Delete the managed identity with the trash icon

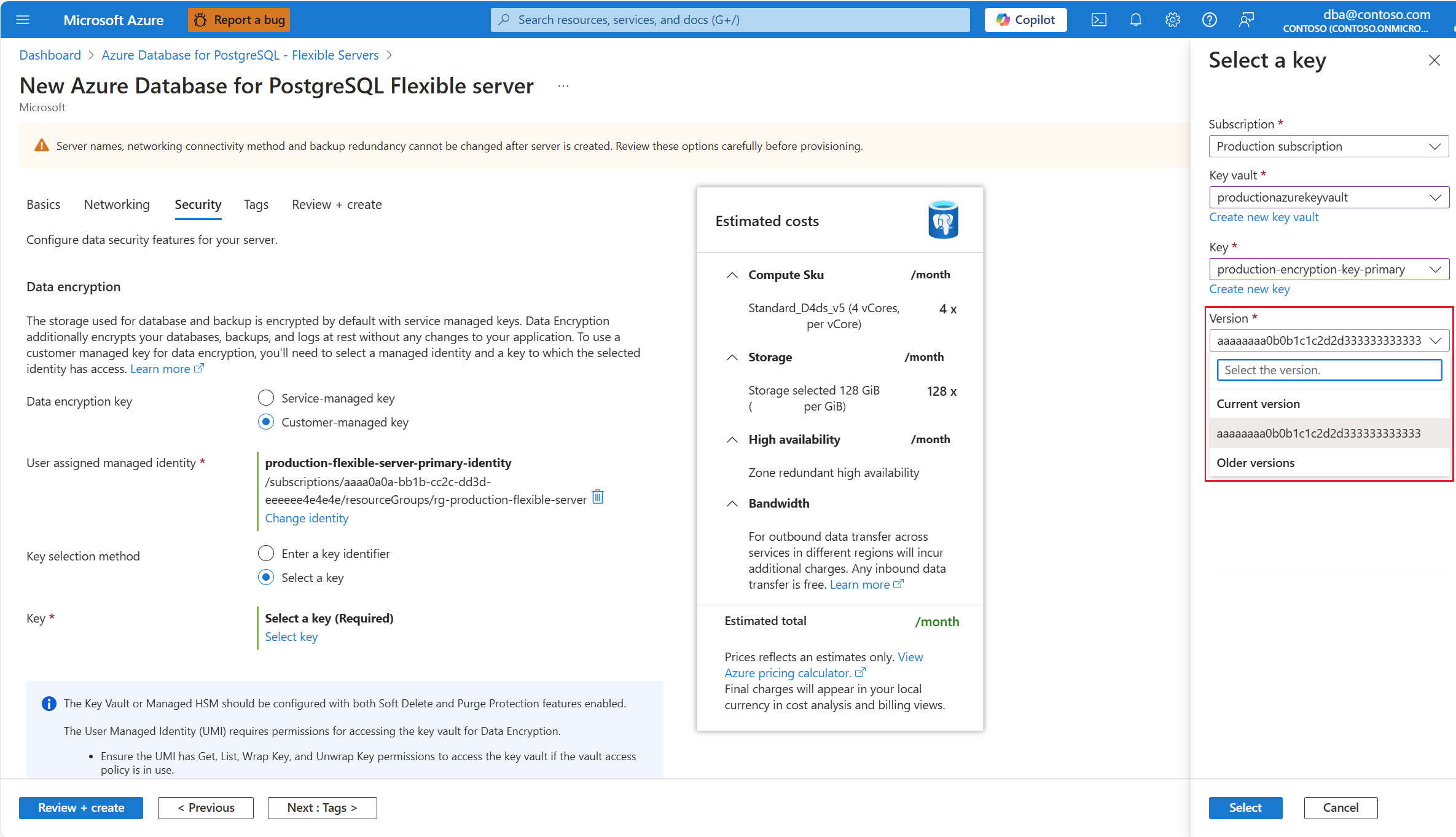point(598,497)
